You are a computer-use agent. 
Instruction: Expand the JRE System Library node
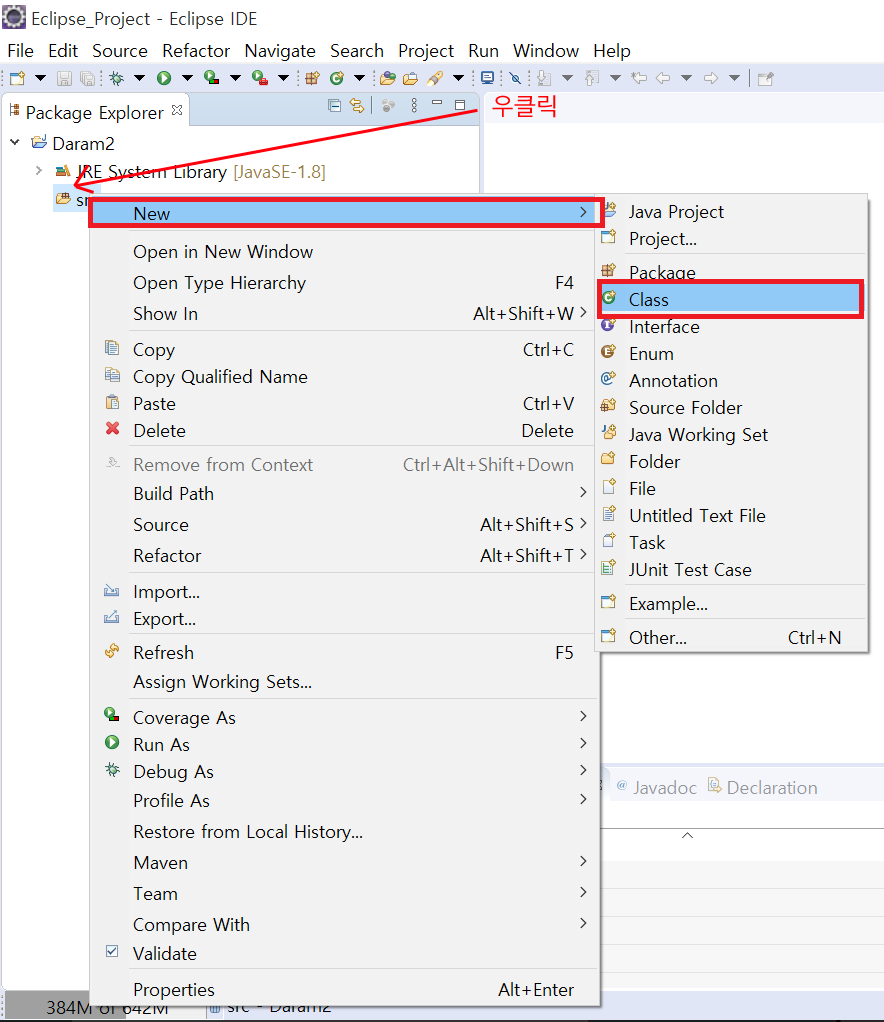click(x=39, y=170)
